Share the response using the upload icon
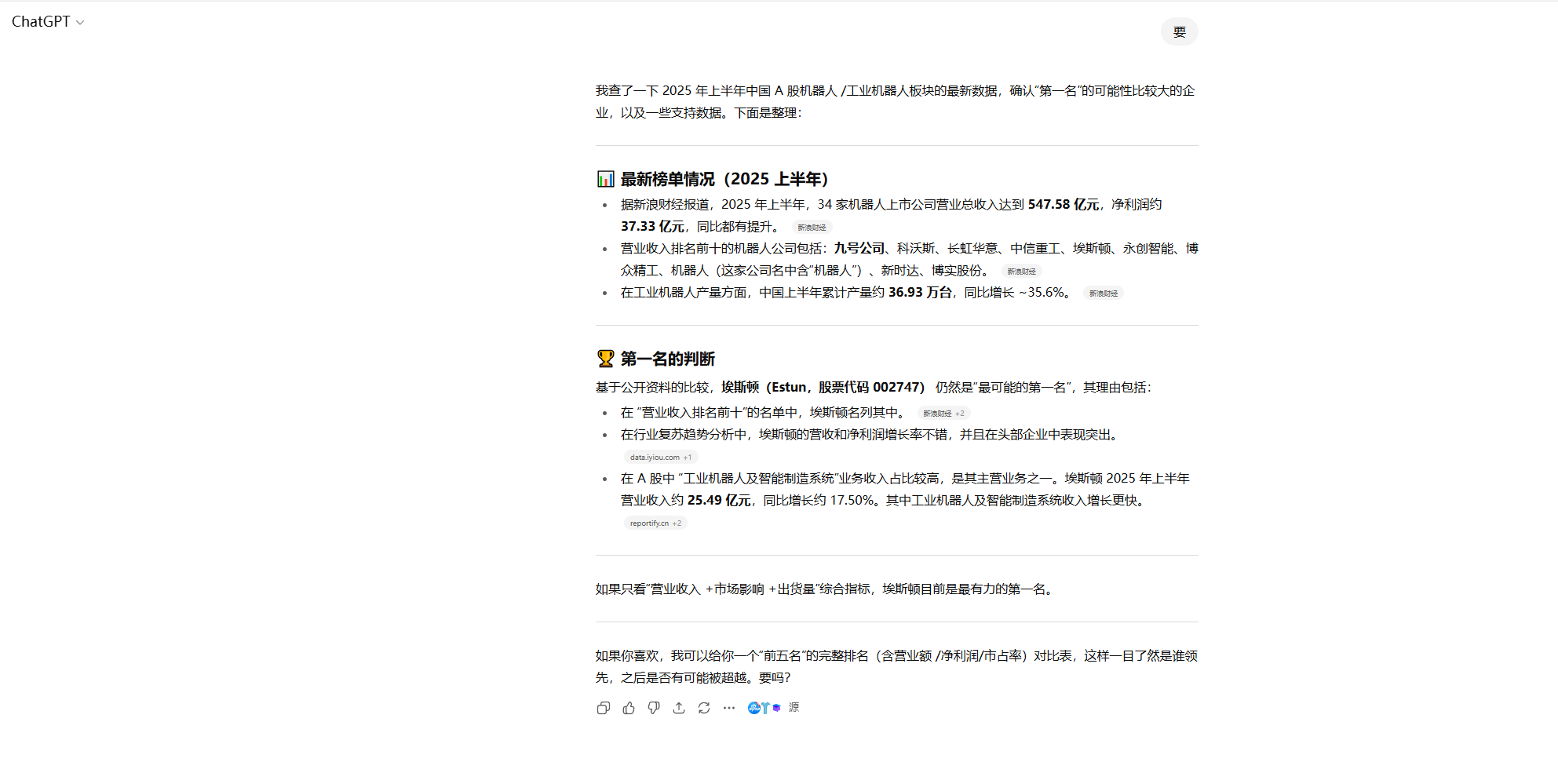Image resolution: width=1558 pixels, height=784 pixels. point(679,708)
